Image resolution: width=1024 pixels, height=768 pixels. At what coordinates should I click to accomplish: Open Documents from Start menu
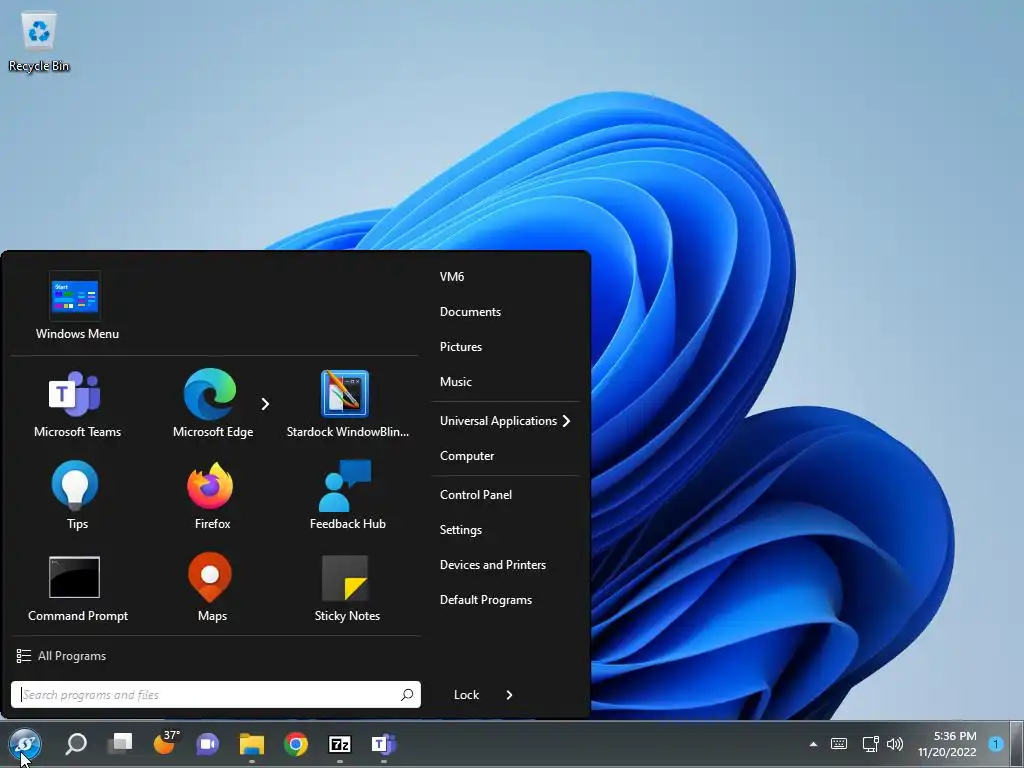pyautogui.click(x=470, y=312)
